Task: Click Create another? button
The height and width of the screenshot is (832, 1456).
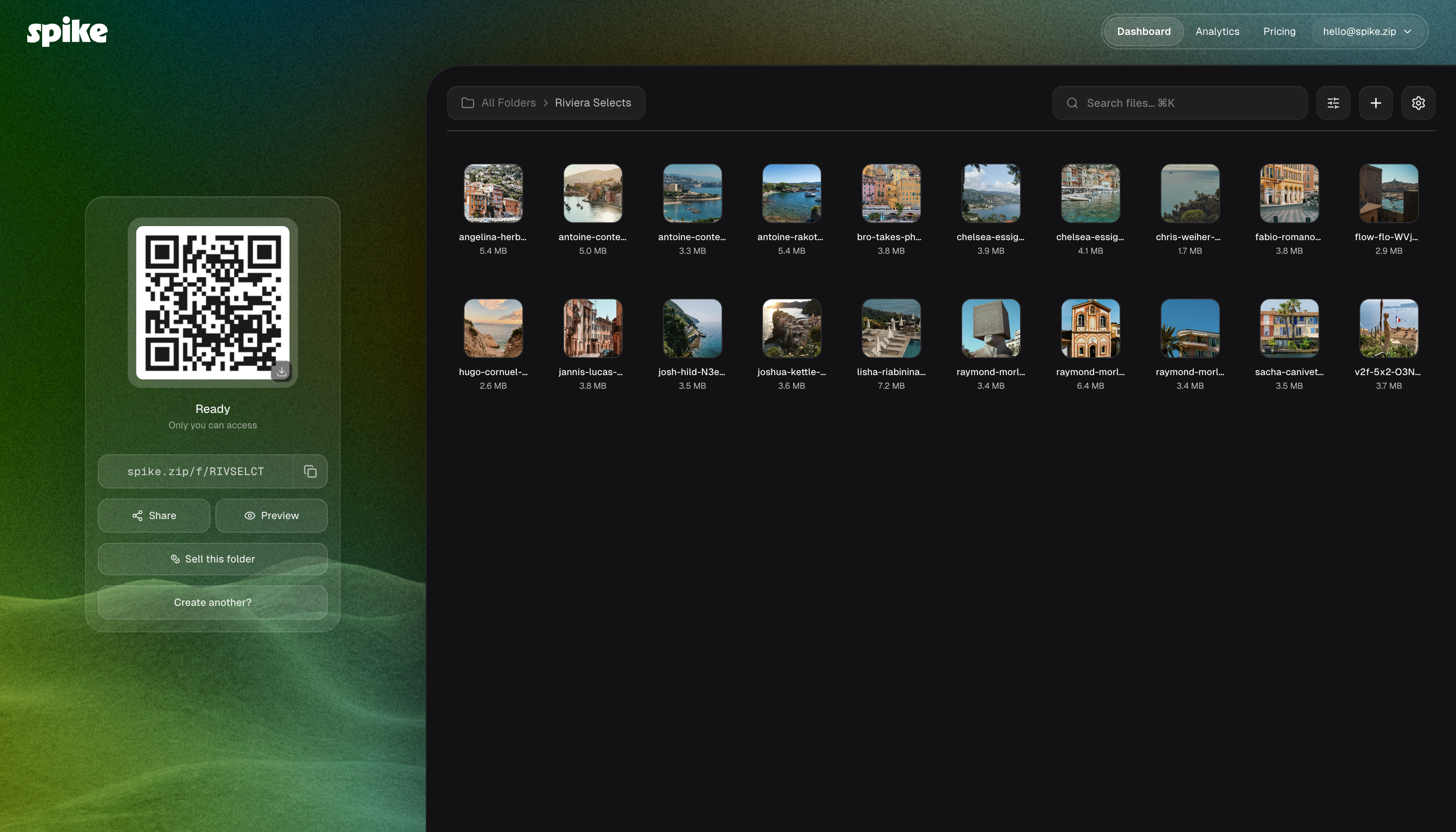Action: pyautogui.click(x=212, y=602)
